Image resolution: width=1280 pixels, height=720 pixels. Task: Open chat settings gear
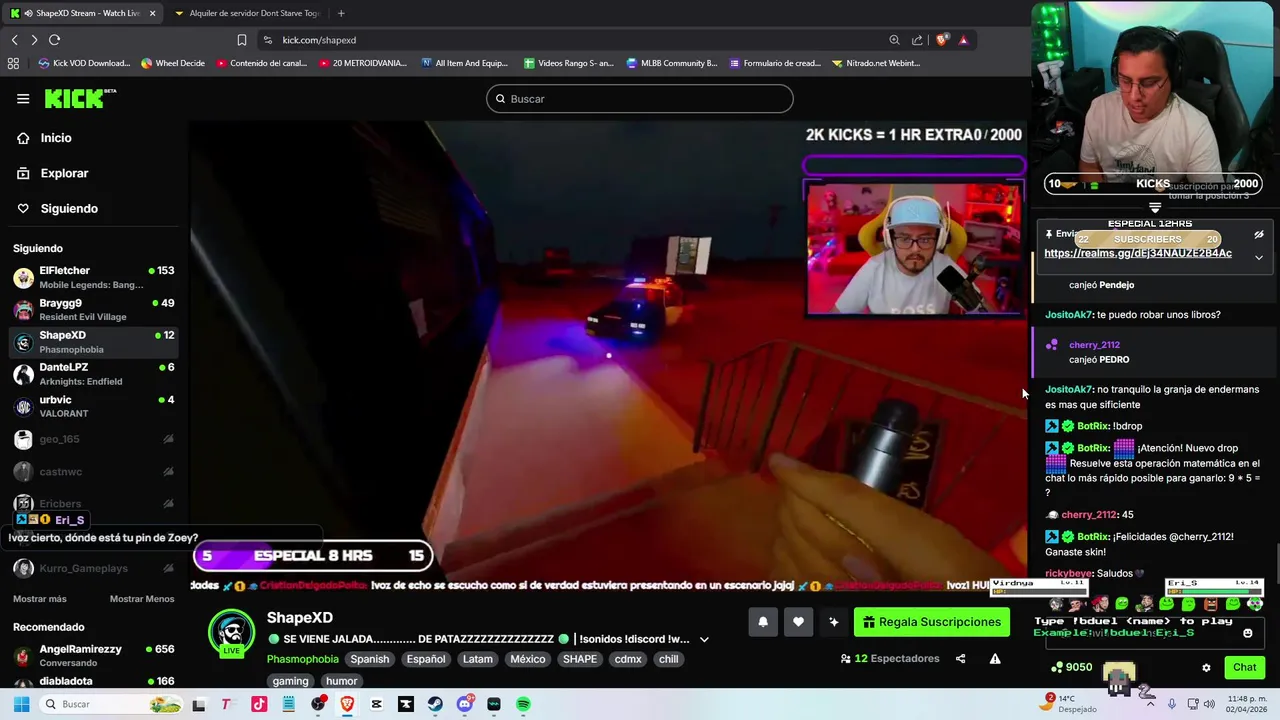pos(1206,668)
